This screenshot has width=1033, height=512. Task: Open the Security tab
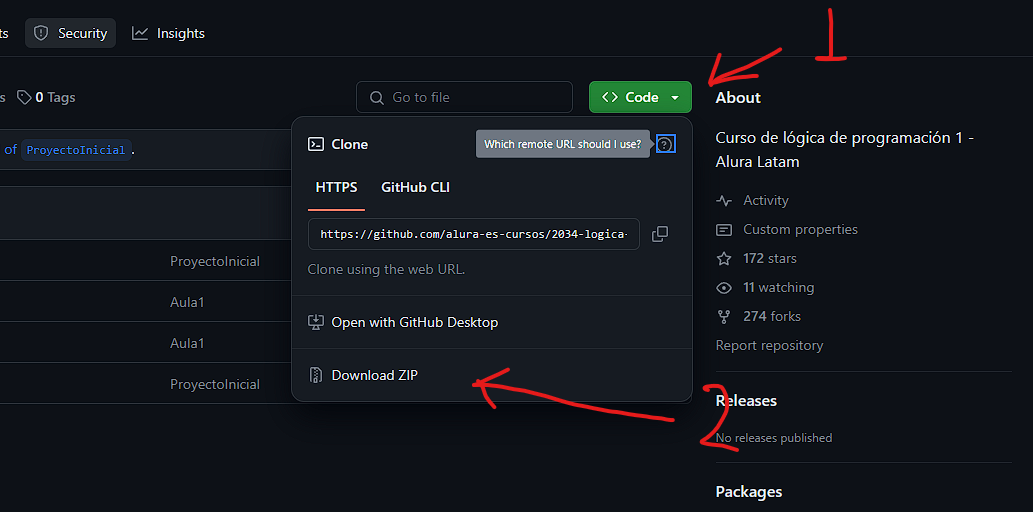(x=70, y=34)
